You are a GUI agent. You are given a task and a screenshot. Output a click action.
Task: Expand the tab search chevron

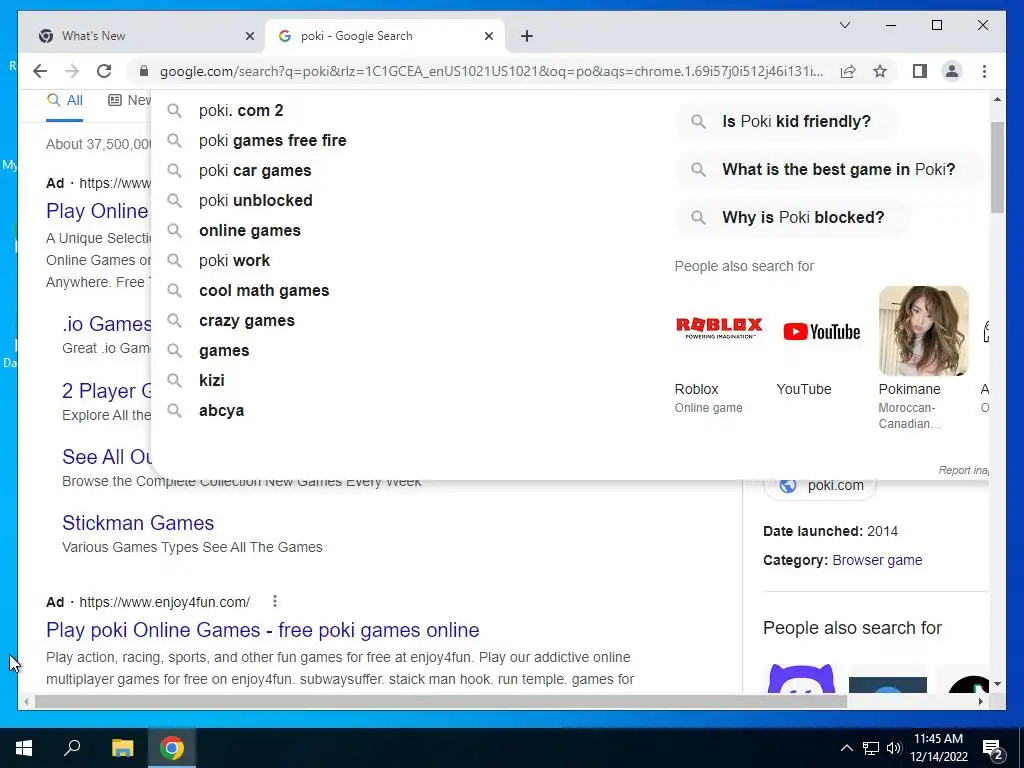pyautogui.click(x=844, y=25)
